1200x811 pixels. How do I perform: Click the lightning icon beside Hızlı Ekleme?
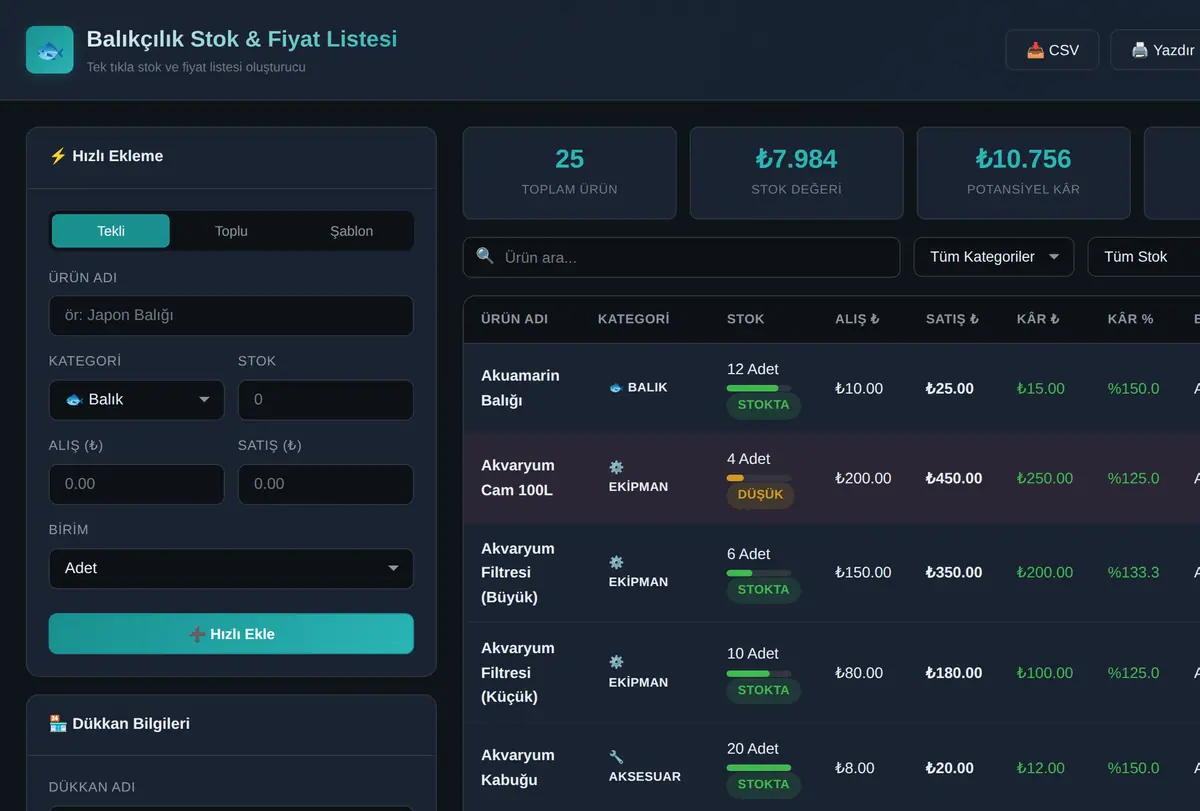tap(58, 156)
